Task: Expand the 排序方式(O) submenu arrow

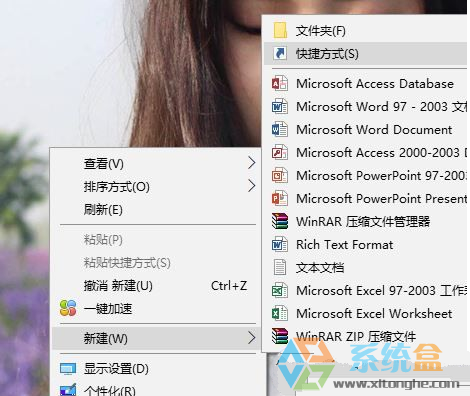Action: 252,186
